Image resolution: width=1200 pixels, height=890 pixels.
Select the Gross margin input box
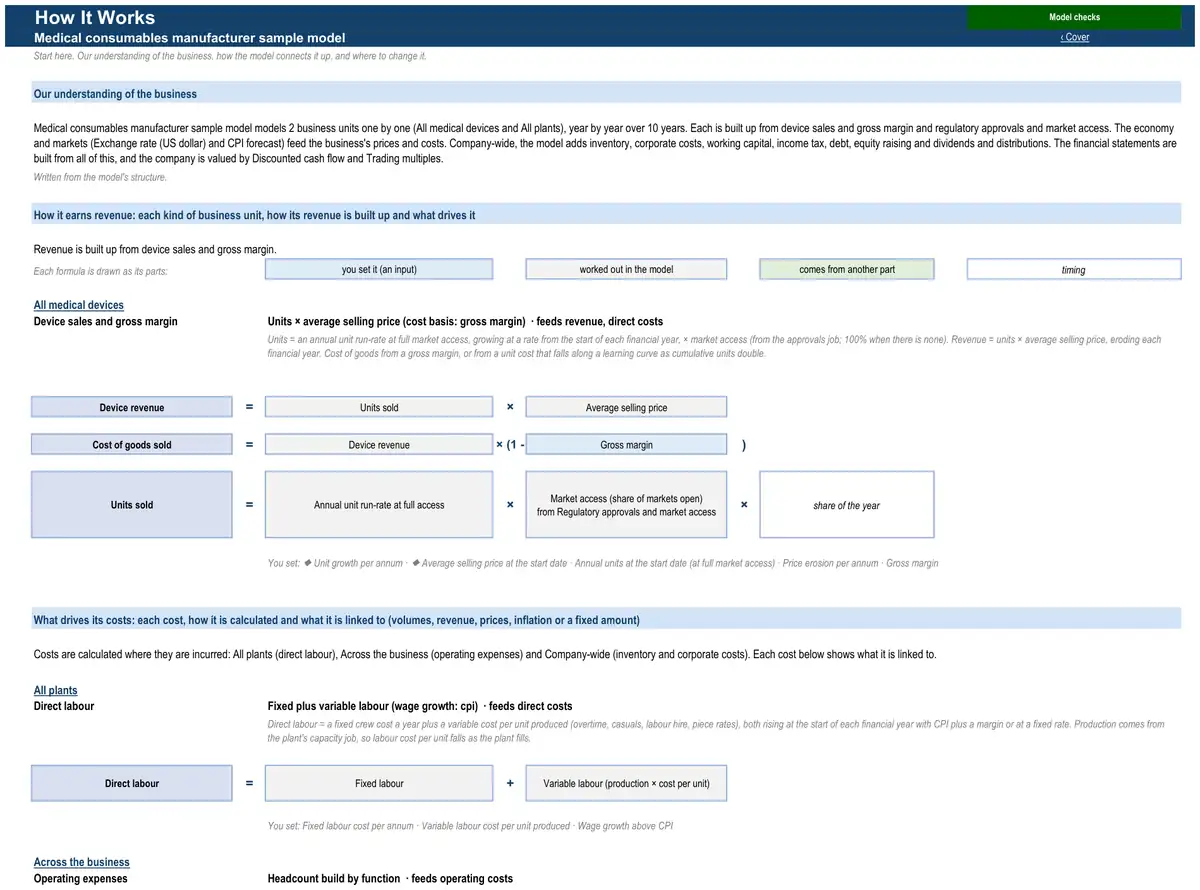(x=626, y=444)
